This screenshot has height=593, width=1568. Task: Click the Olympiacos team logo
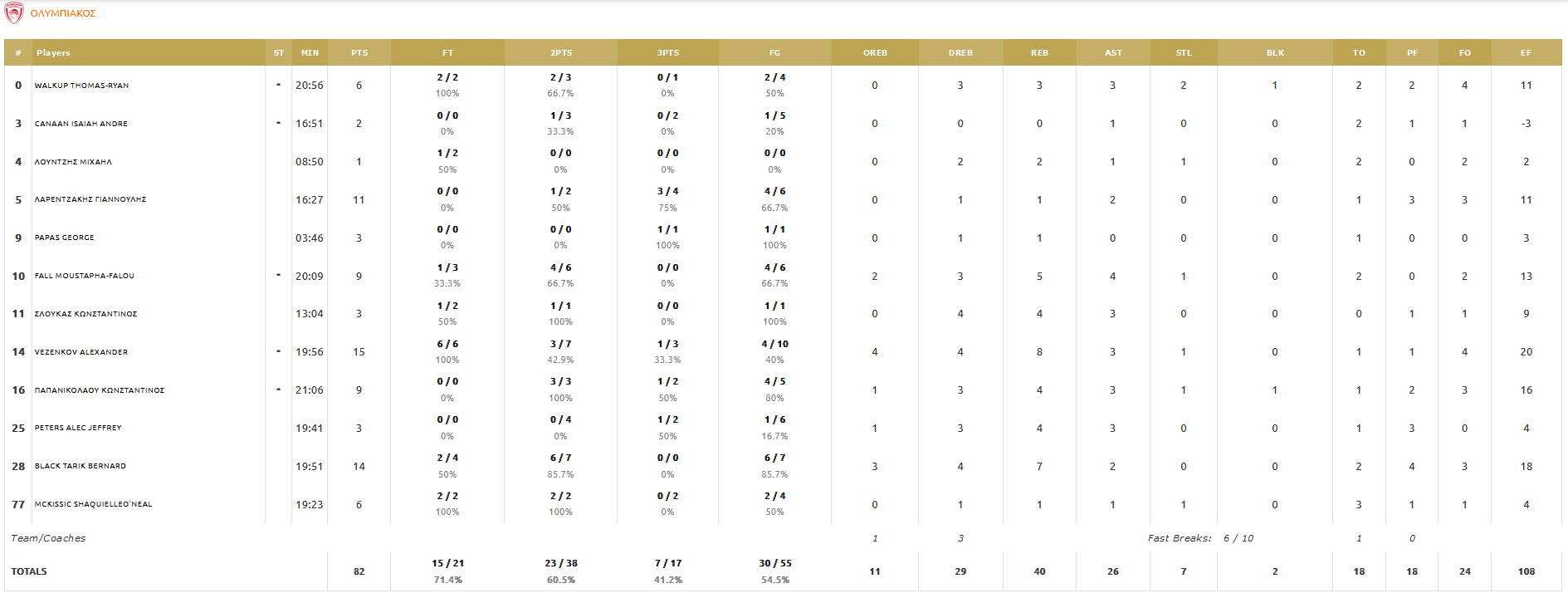(x=14, y=13)
